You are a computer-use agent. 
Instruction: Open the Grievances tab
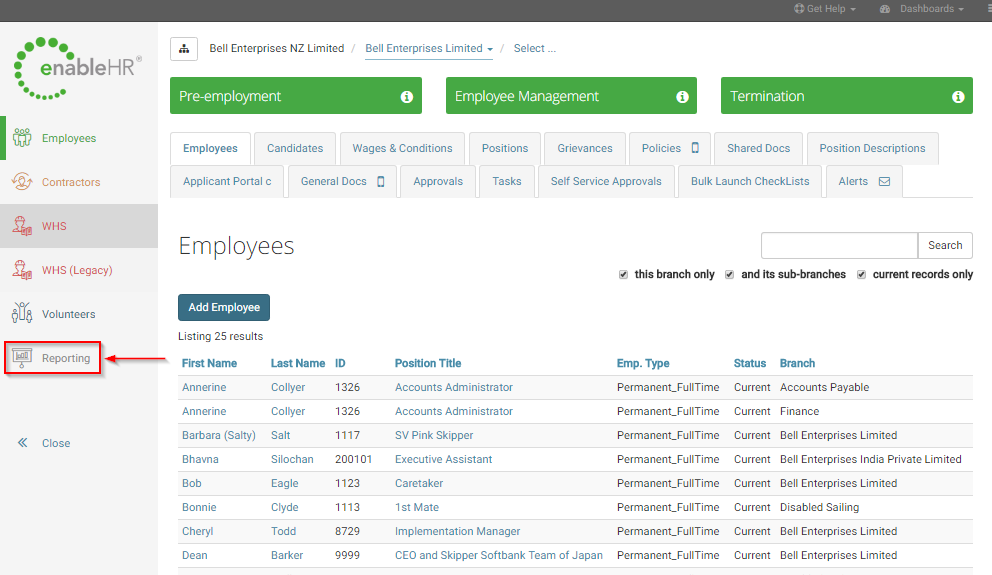[x=585, y=148]
